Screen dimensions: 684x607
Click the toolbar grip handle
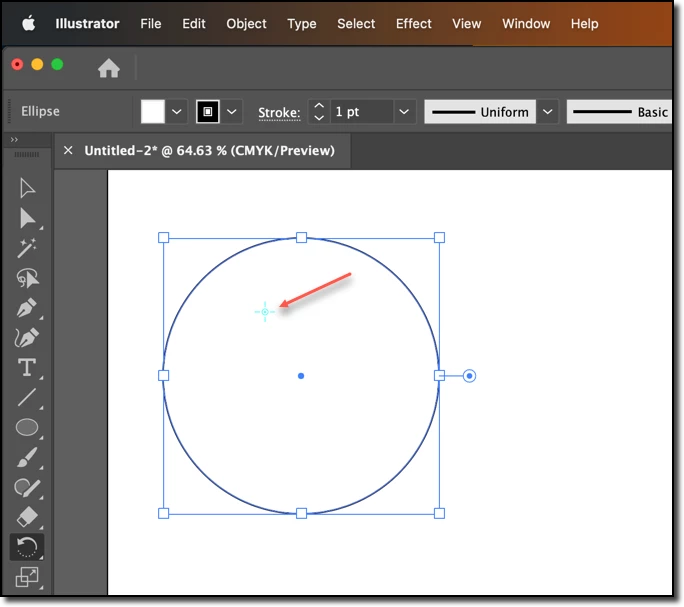point(27,154)
